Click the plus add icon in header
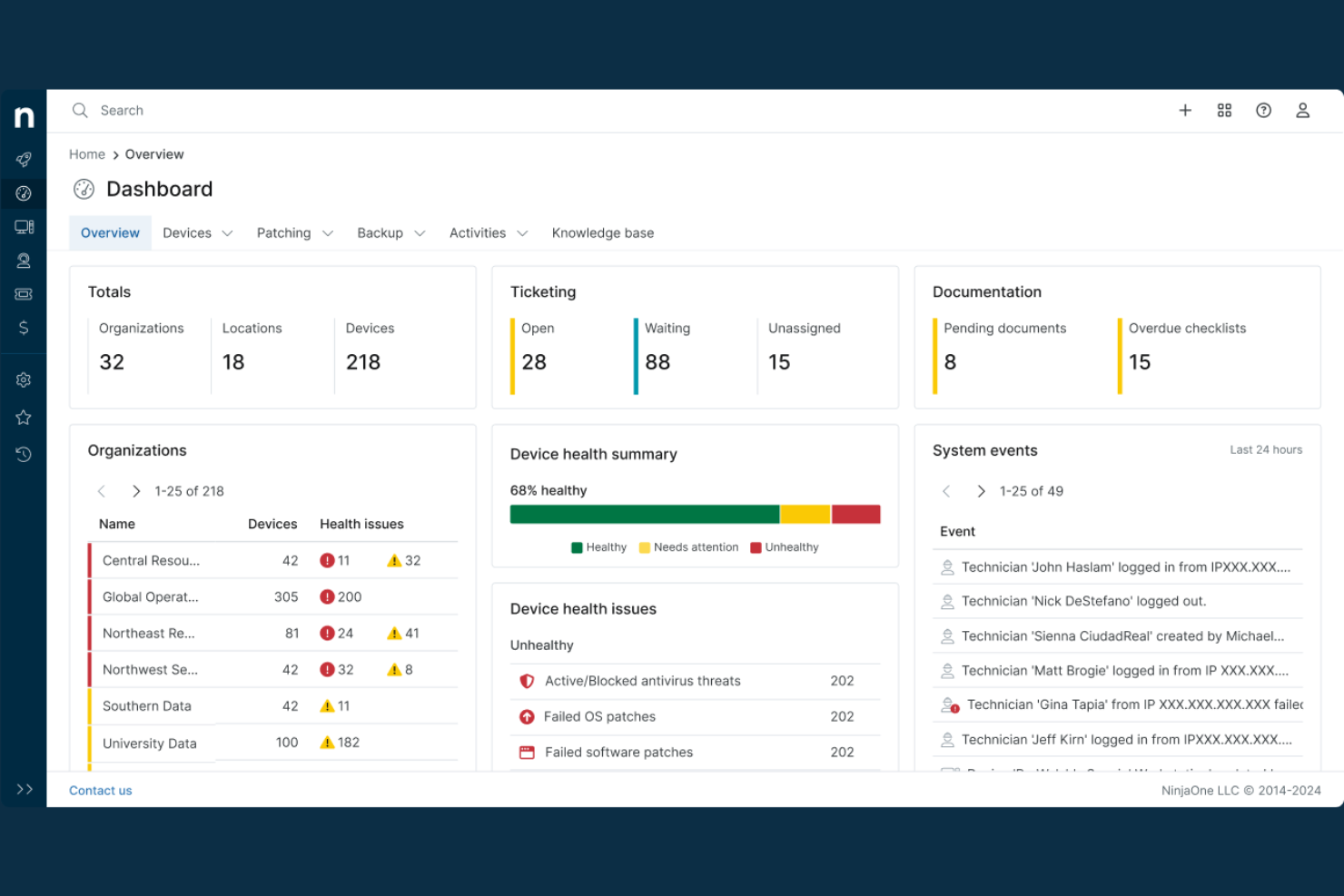Screen dimensions: 1344x896 (x=1185, y=110)
